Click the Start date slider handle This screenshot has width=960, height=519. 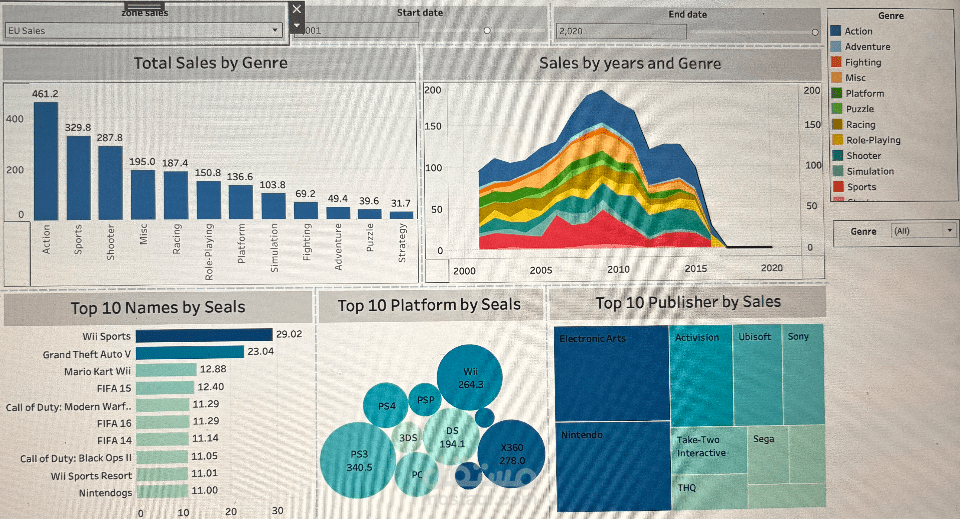[487, 31]
